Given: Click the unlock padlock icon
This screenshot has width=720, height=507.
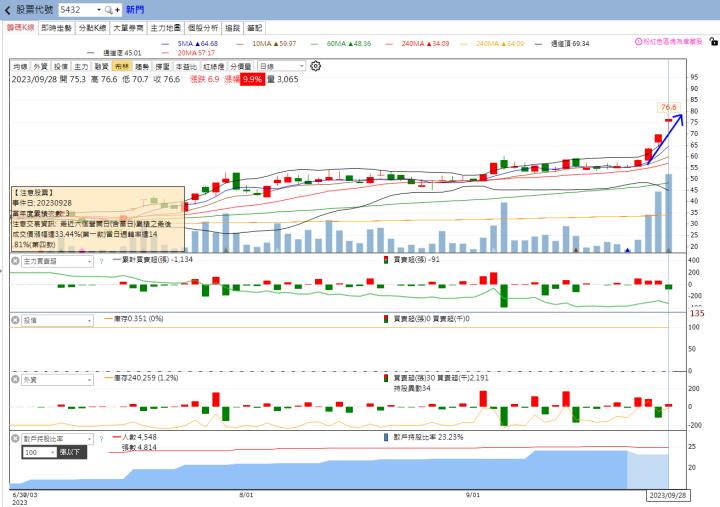Looking at the screenshot, I should pyautogui.click(x=713, y=41).
